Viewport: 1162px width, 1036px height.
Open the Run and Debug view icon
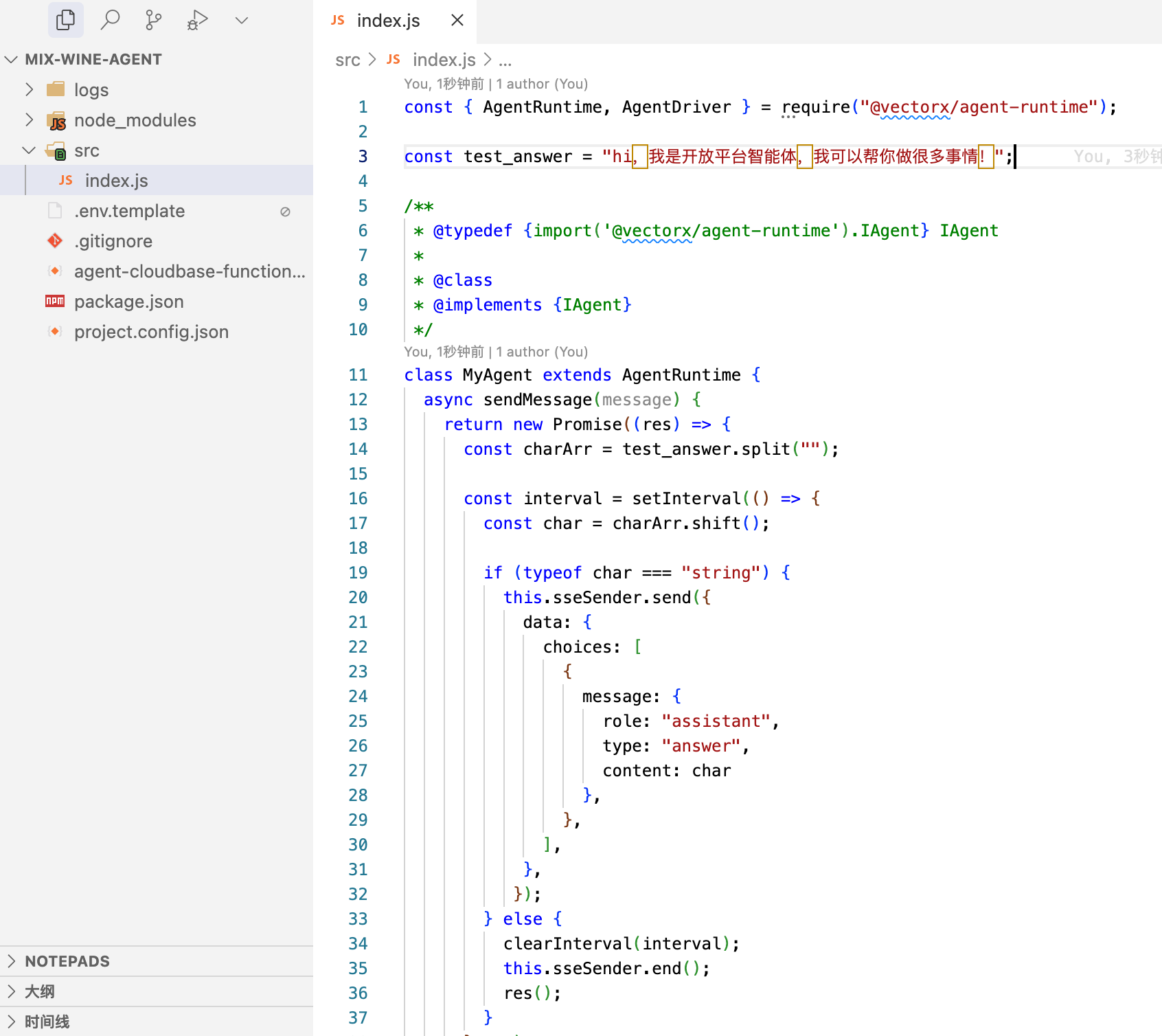click(x=198, y=20)
